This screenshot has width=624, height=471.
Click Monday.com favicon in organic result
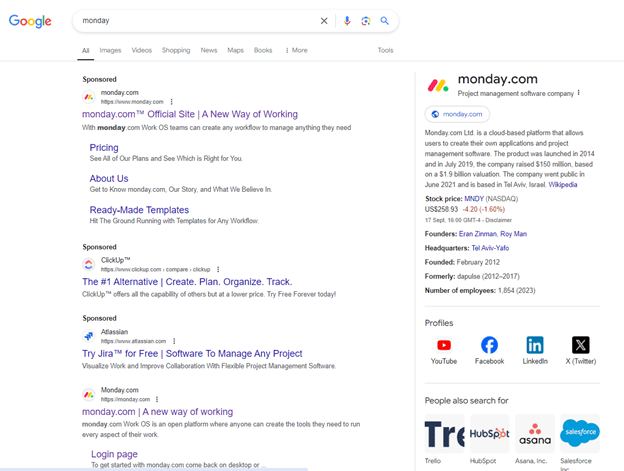(x=89, y=395)
